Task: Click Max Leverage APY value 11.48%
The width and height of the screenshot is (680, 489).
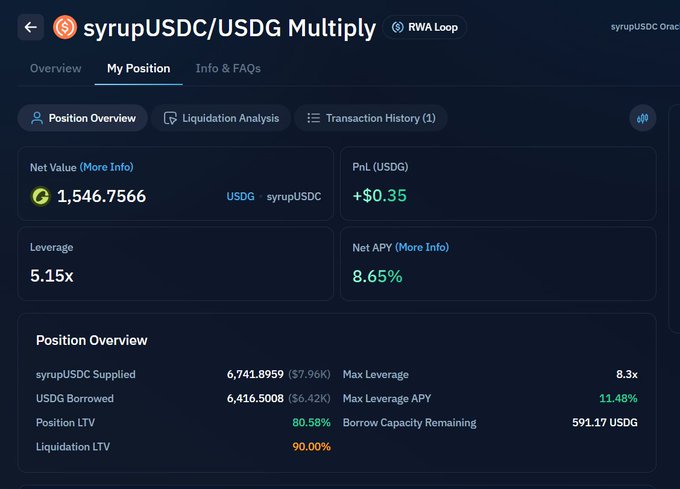Action: [x=618, y=398]
